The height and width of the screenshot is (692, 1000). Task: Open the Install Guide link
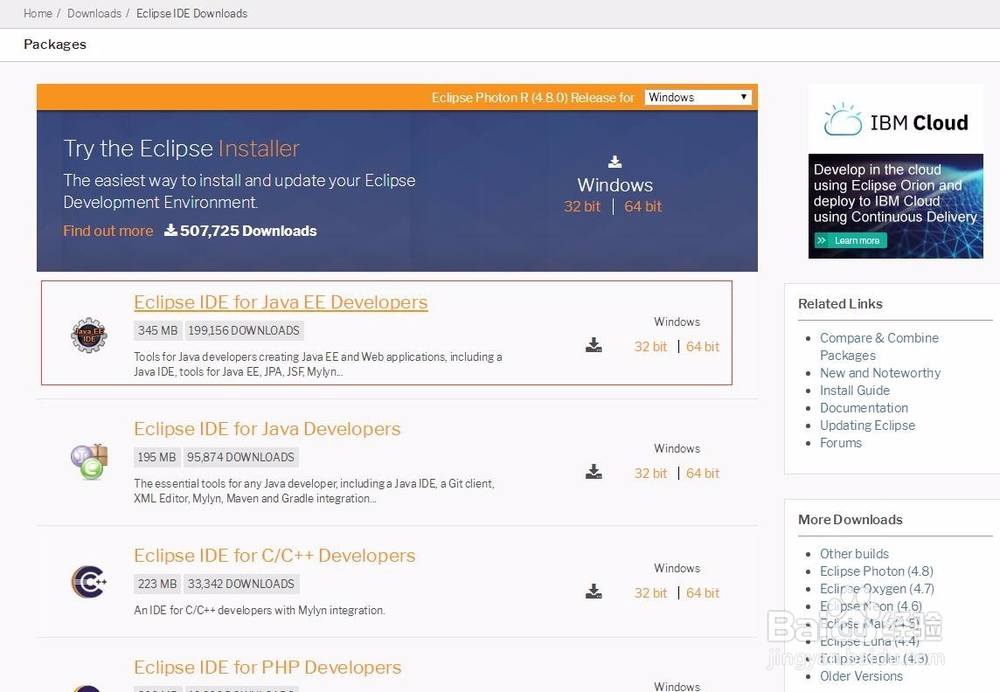tap(855, 390)
